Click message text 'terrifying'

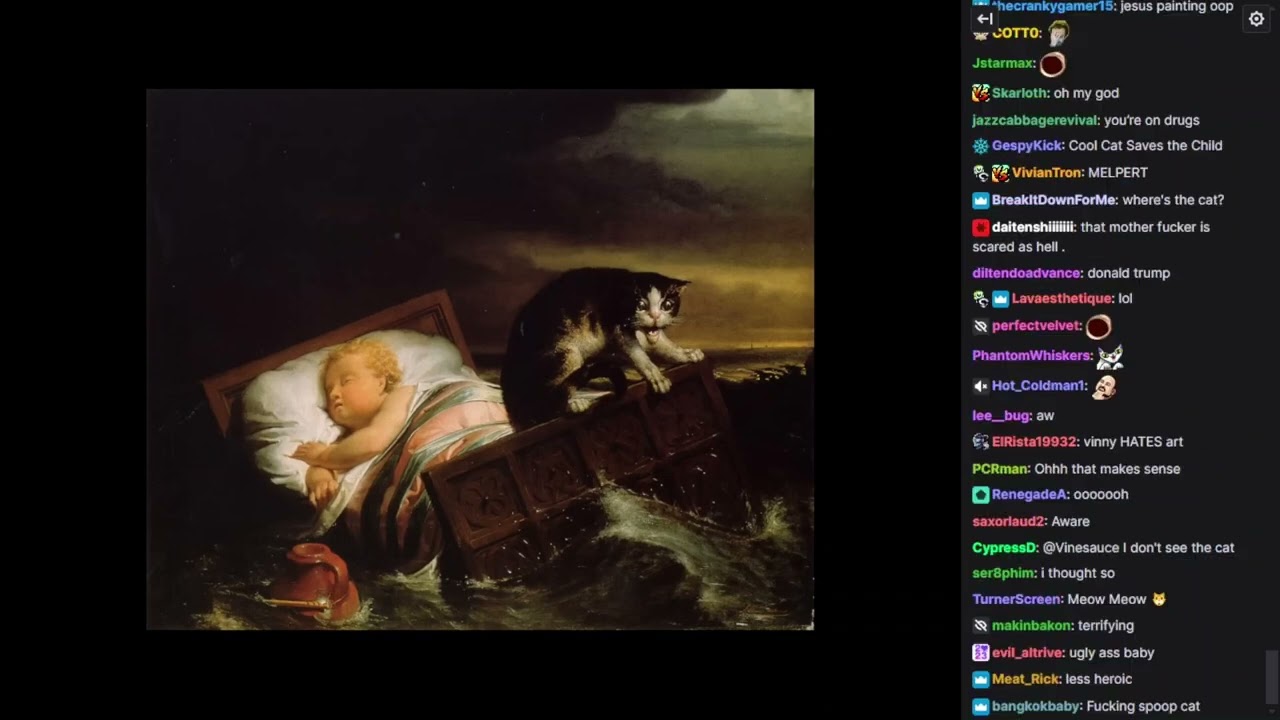[x=1106, y=626]
